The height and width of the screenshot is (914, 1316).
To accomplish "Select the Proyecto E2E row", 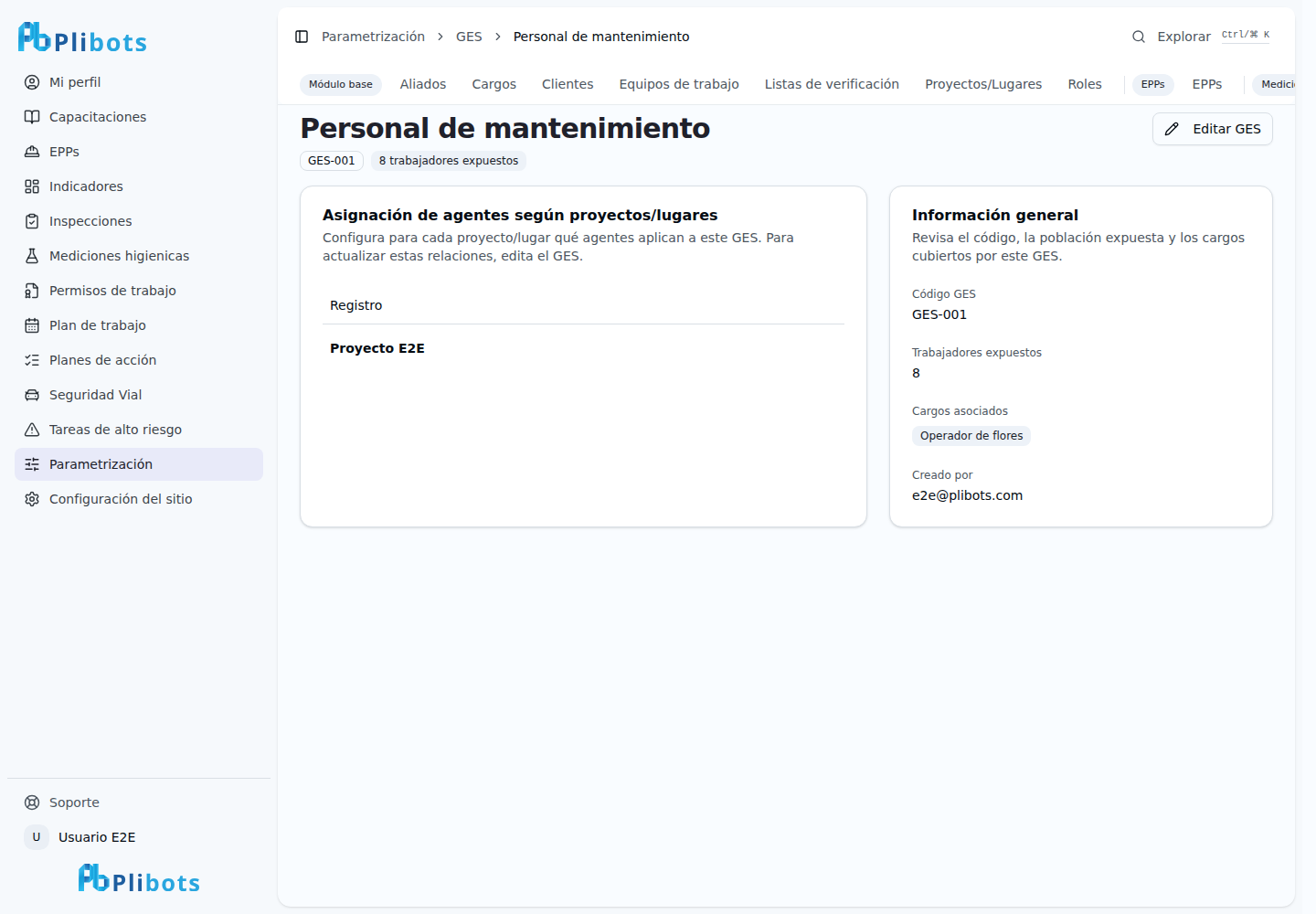I will point(583,348).
